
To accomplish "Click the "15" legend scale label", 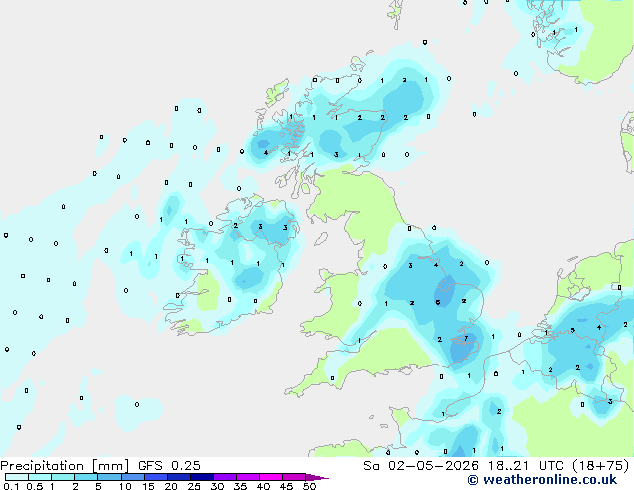I will [x=148, y=486].
